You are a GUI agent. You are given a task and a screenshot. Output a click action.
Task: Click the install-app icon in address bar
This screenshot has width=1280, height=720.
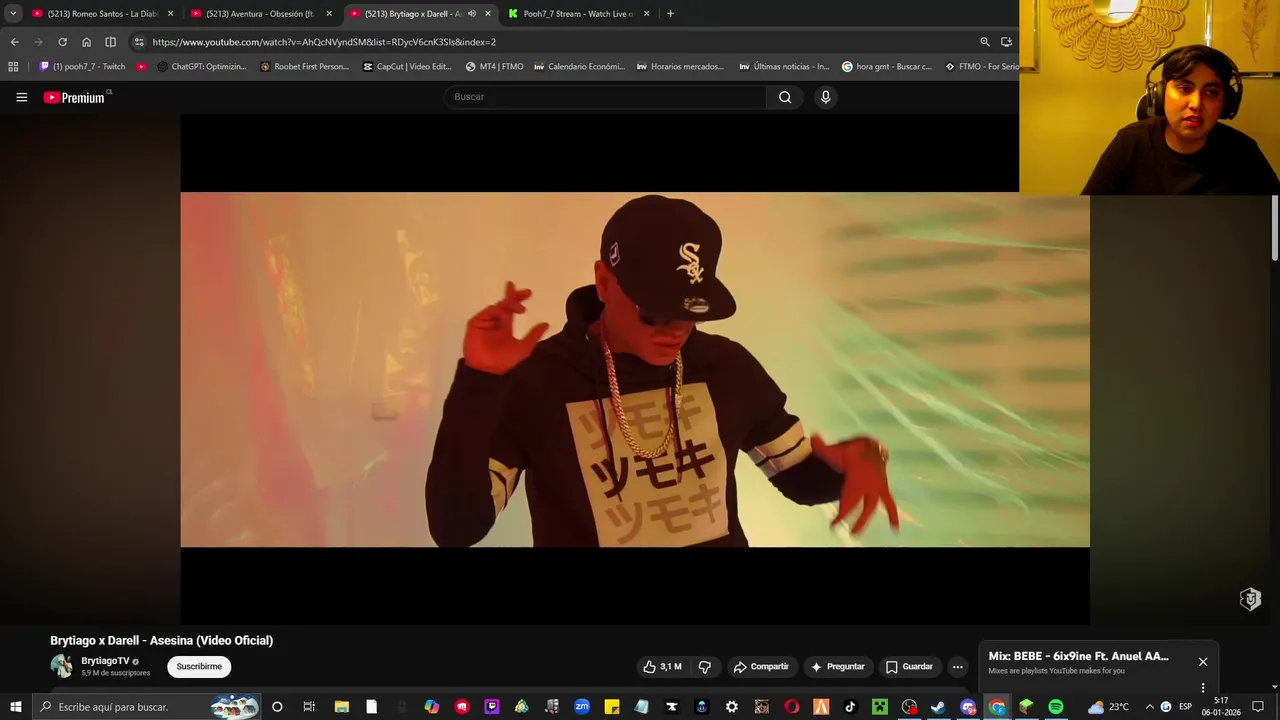point(1007,42)
